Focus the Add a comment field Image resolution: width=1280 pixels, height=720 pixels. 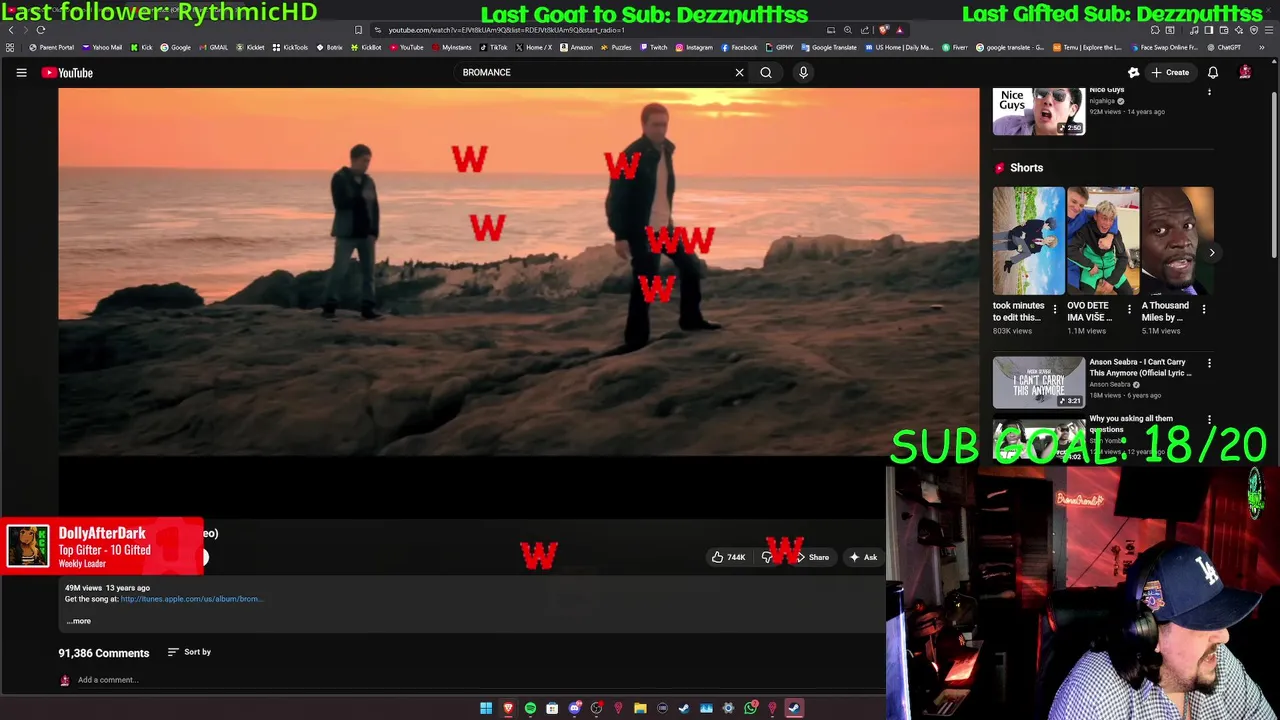[x=108, y=680]
